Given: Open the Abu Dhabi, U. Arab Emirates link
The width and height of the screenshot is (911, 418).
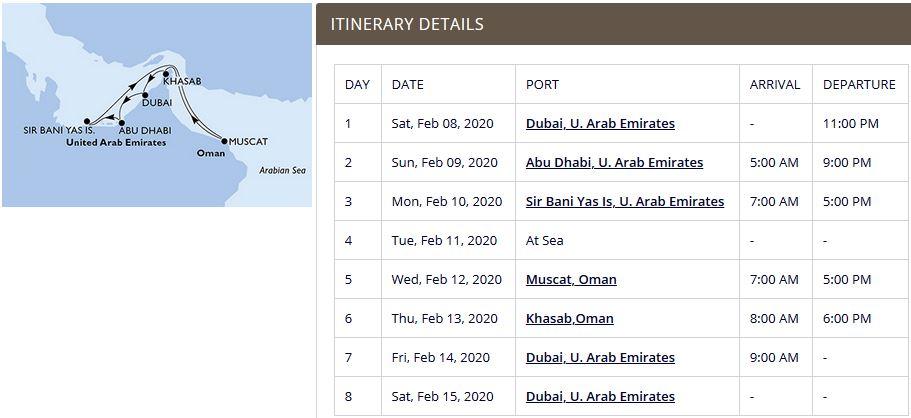Looking at the screenshot, I should click(x=614, y=162).
